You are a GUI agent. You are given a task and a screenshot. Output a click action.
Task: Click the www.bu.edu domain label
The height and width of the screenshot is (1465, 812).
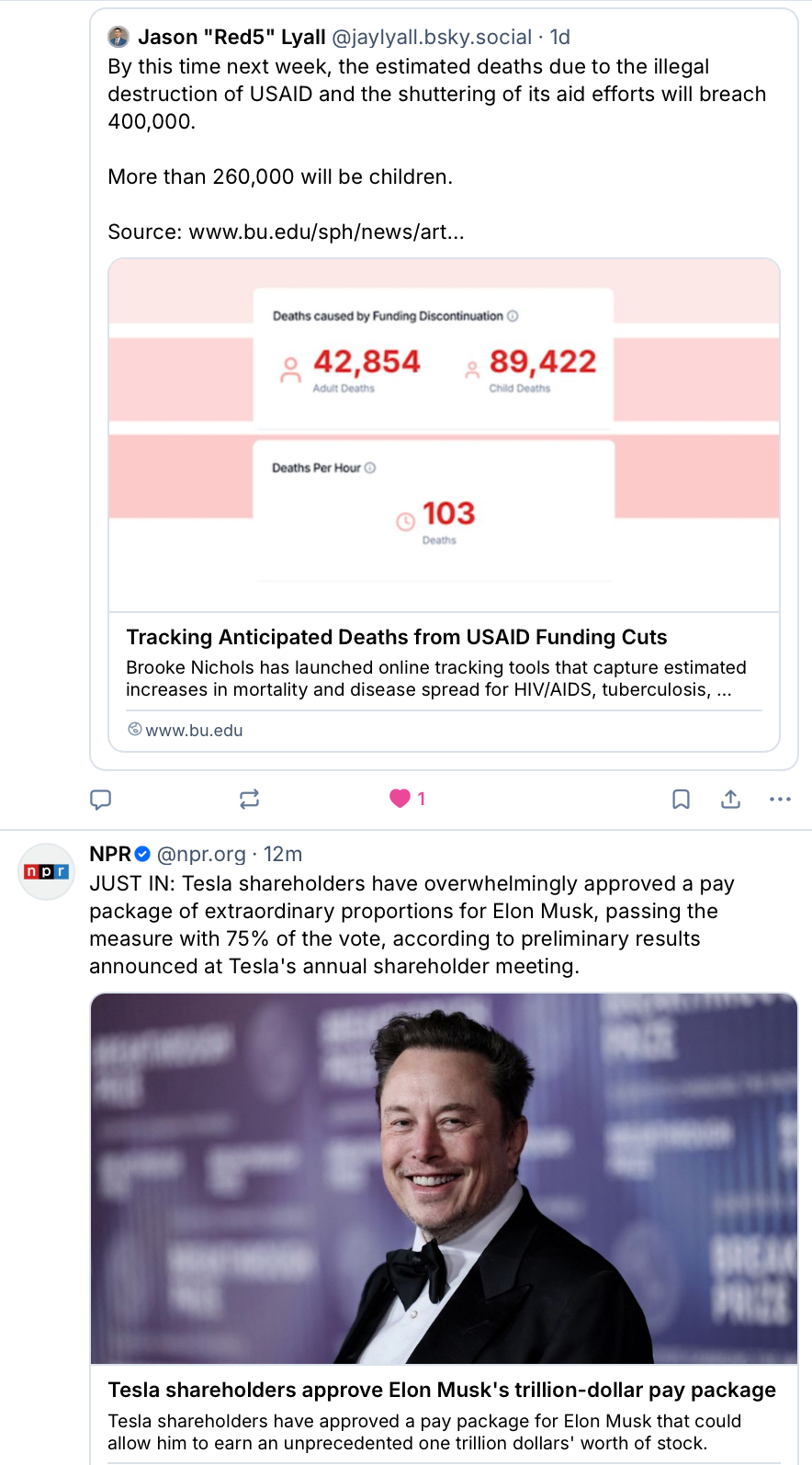pos(194,730)
